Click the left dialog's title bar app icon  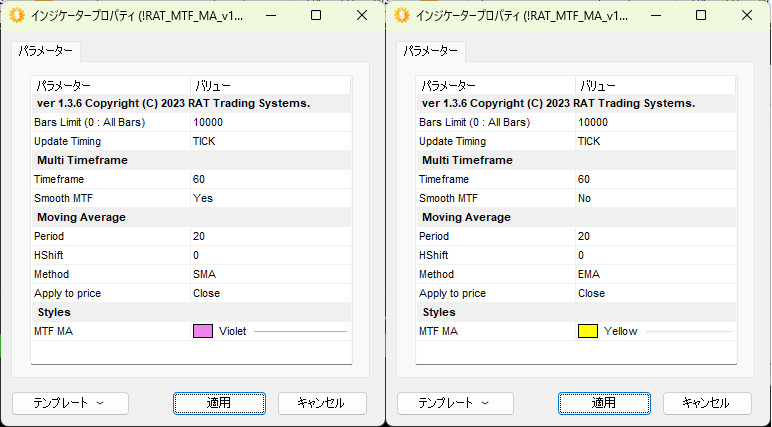click(16, 16)
